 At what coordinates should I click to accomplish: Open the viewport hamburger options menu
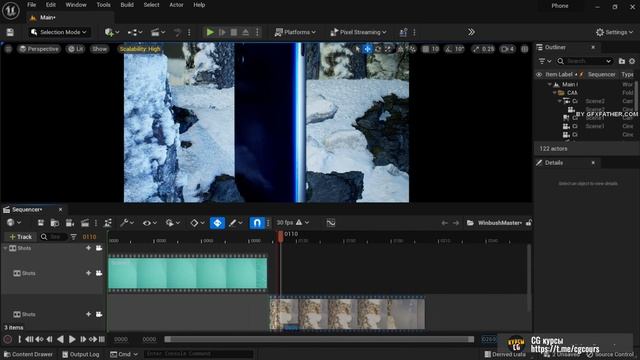click(8, 49)
